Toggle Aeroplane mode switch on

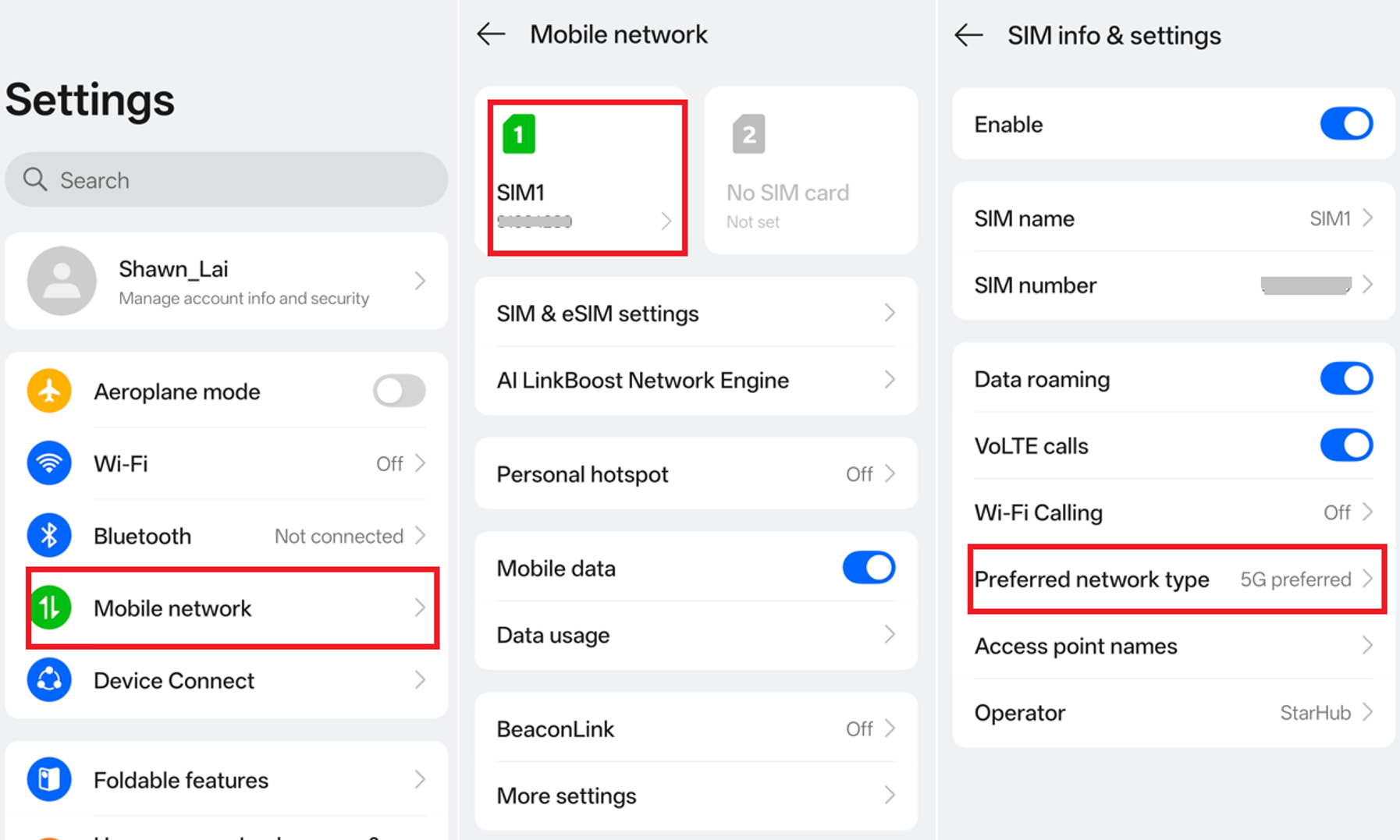pos(399,391)
